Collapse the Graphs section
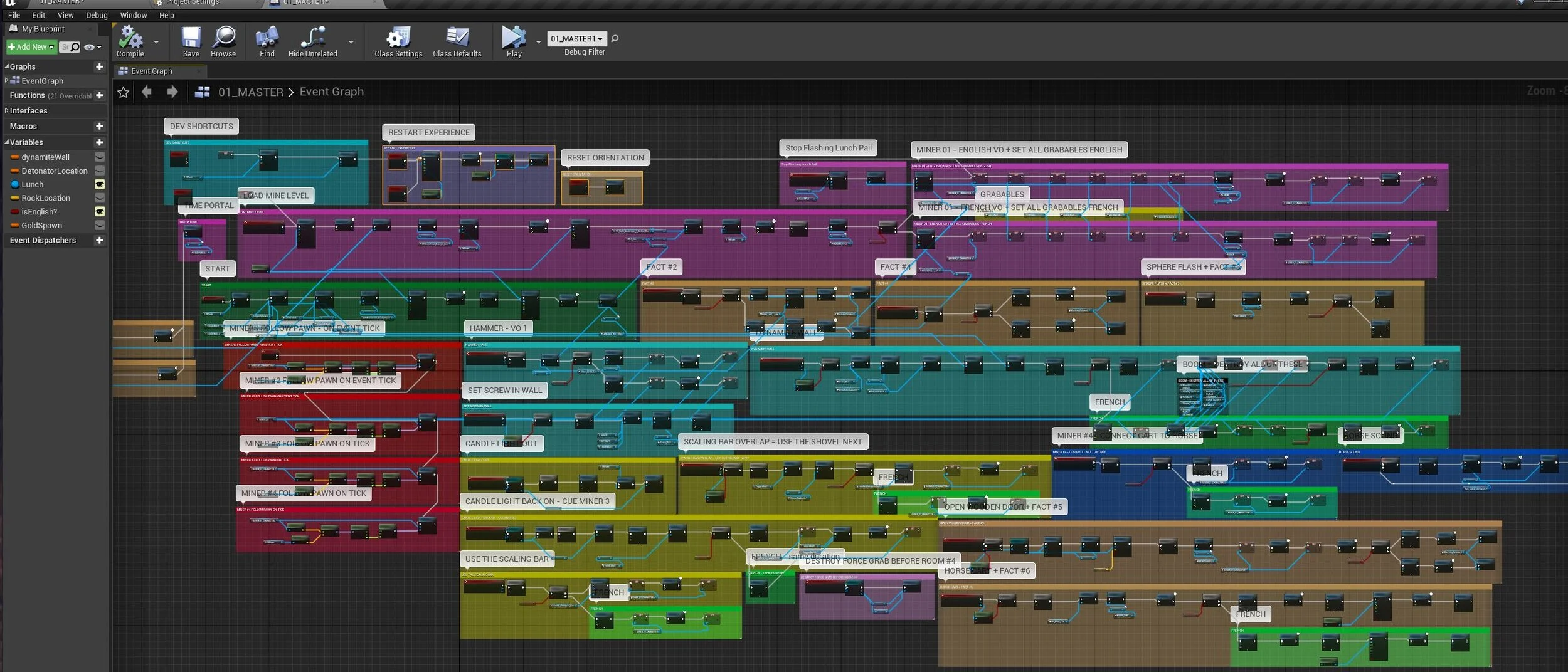 [x=6, y=66]
